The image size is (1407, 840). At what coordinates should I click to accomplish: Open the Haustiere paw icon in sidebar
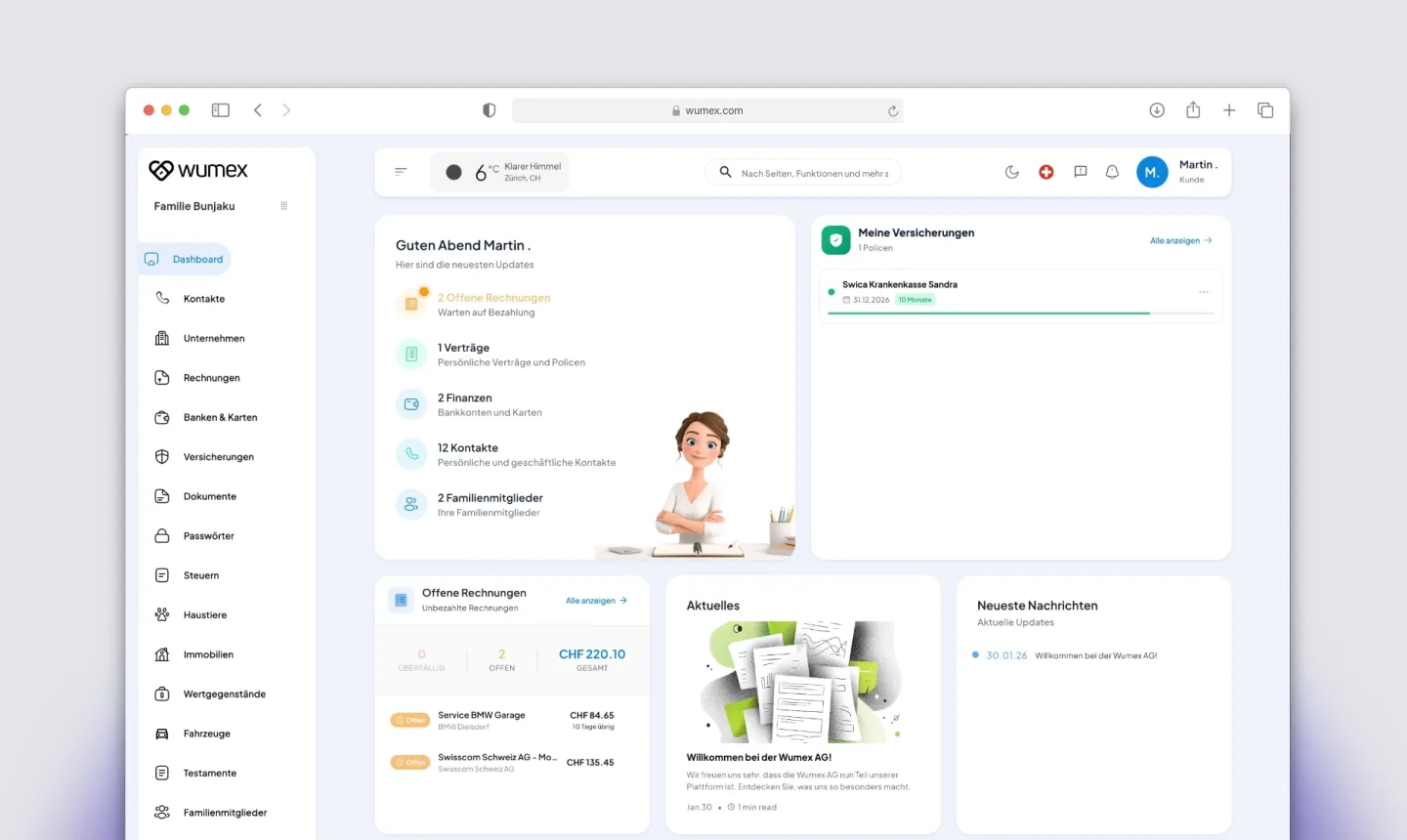tap(162, 615)
